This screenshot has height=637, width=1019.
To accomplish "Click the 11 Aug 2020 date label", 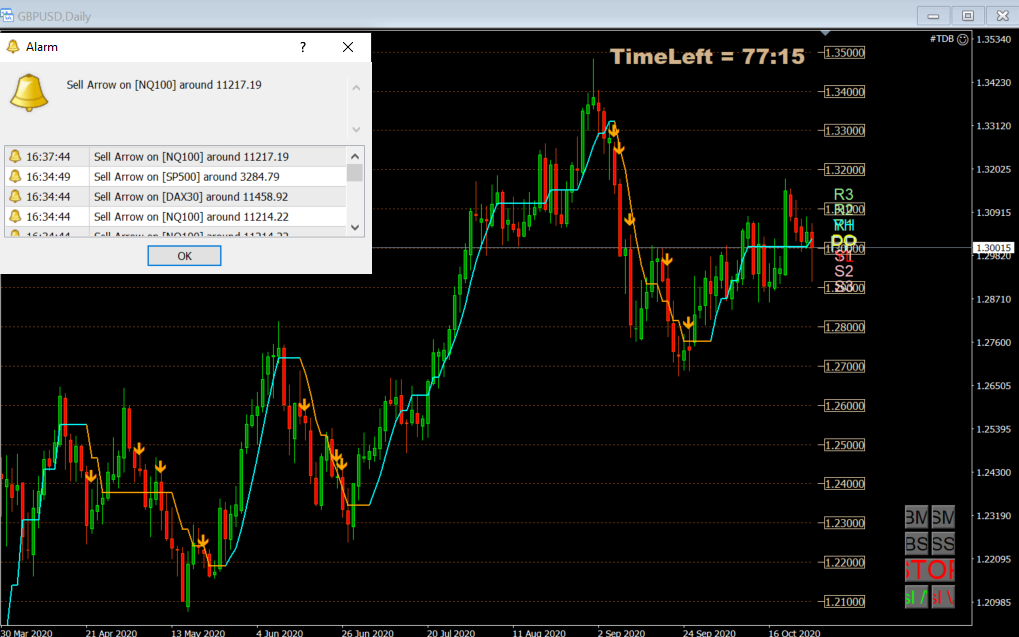I will 539,632.
